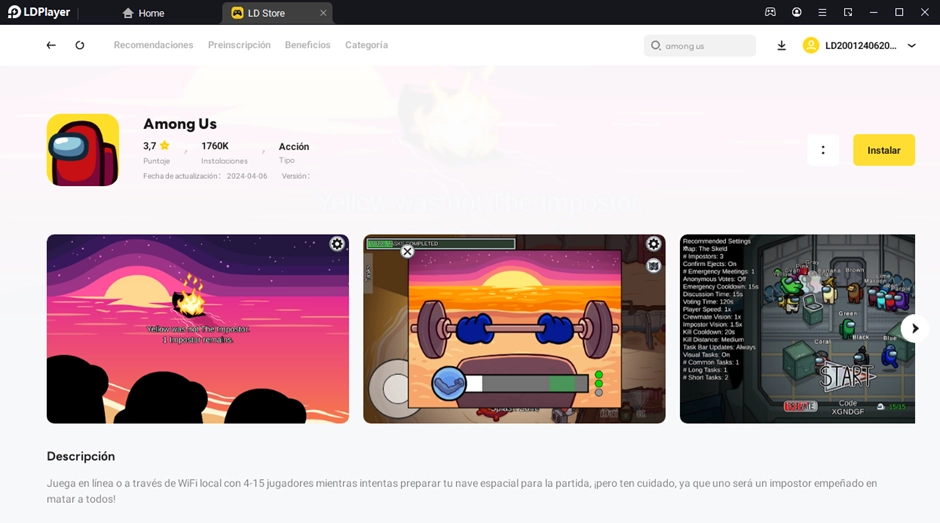Expand the account dropdown chevron
The width and height of the screenshot is (940, 523).
pyautogui.click(x=911, y=46)
